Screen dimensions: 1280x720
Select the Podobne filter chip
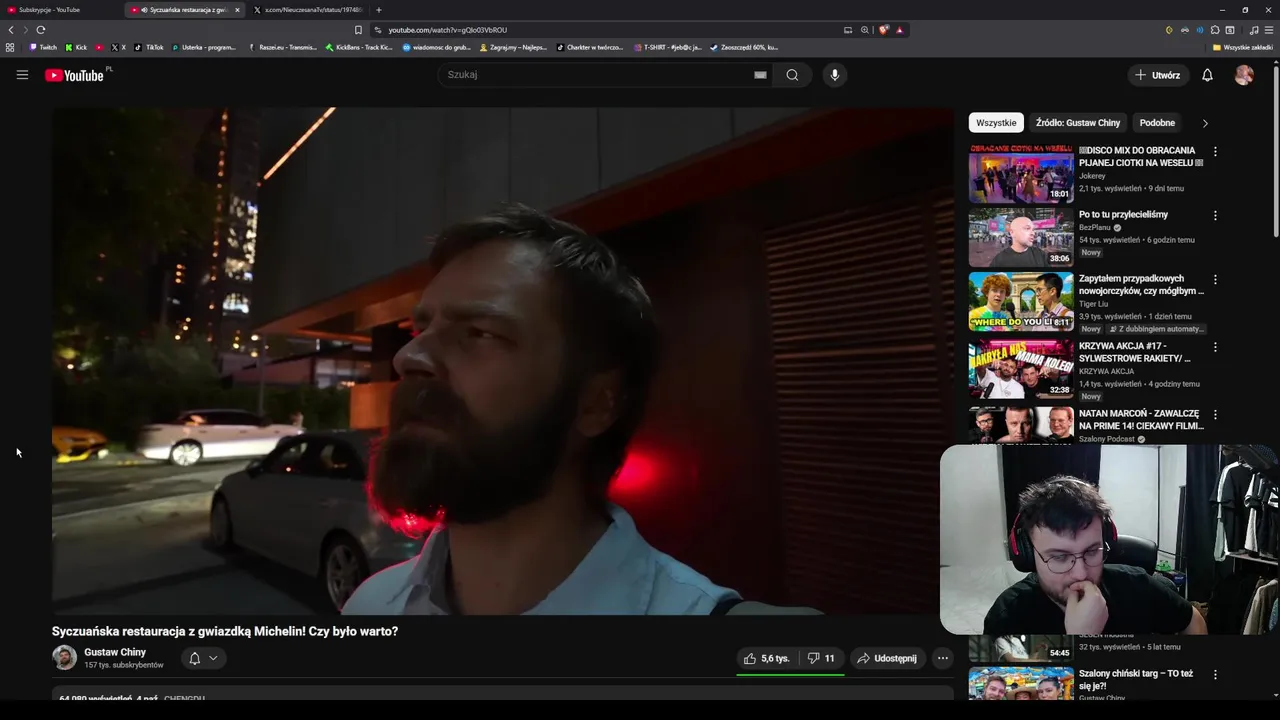tap(1157, 123)
